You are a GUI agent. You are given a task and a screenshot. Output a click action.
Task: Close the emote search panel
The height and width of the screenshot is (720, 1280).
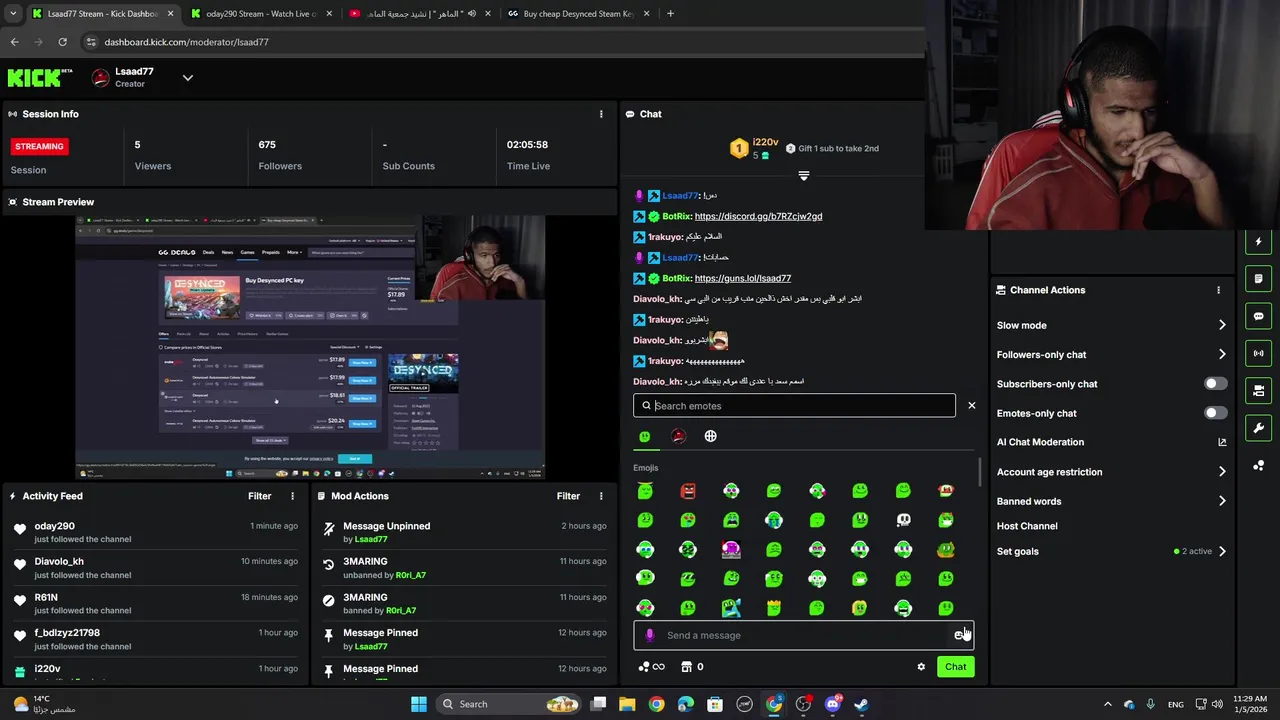[x=971, y=406]
